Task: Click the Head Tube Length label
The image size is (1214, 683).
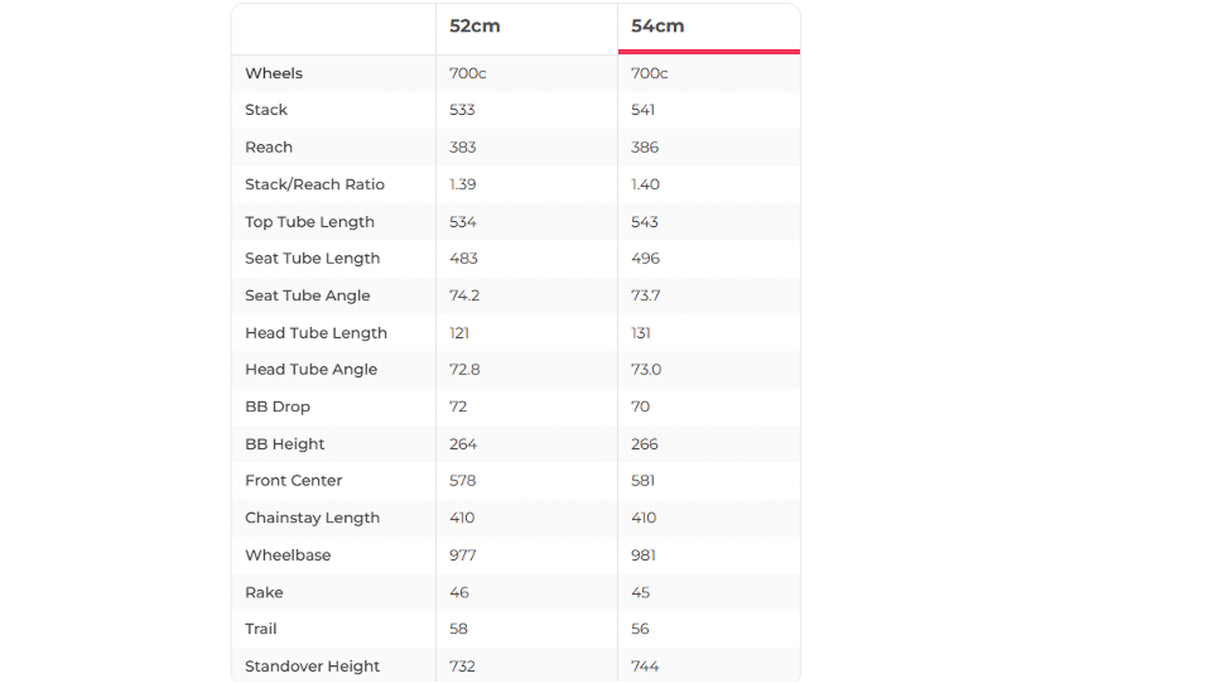Action: coord(315,333)
